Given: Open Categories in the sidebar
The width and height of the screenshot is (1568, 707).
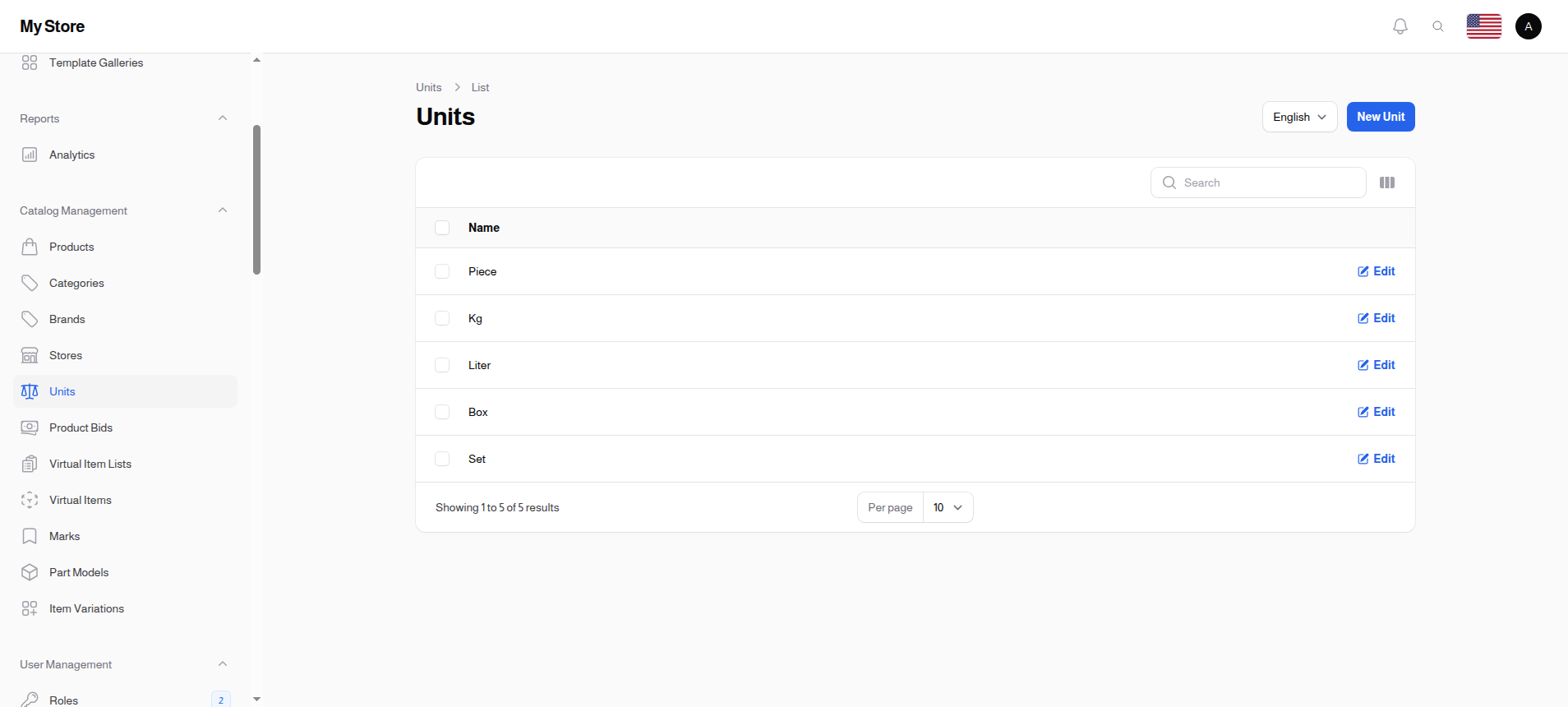Looking at the screenshot, I should (x=76, y=283).
